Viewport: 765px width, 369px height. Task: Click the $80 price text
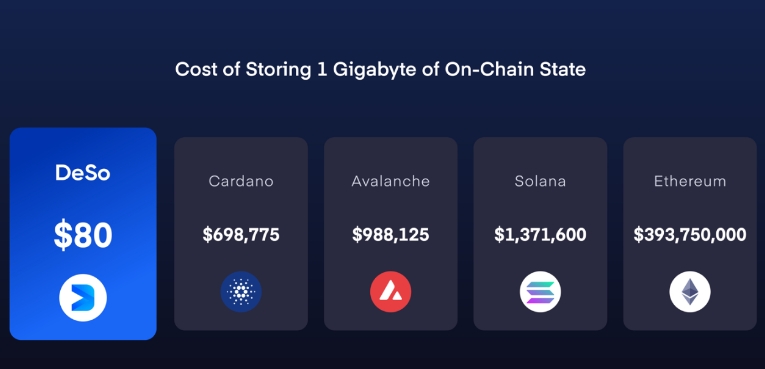click(x=83, y=235)
